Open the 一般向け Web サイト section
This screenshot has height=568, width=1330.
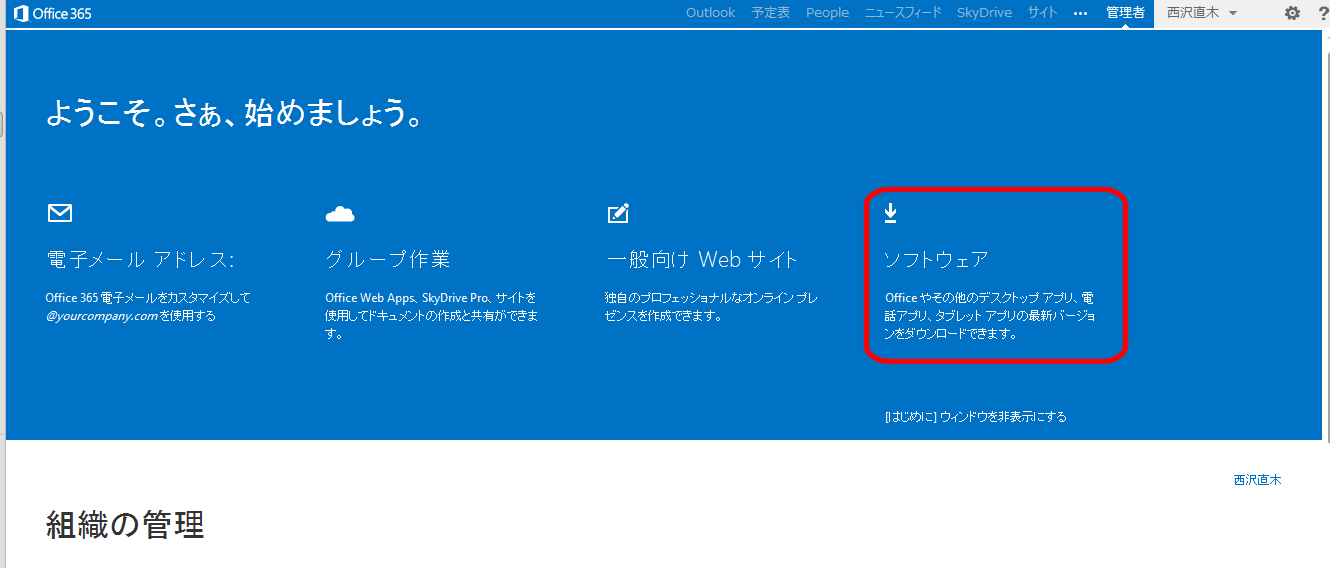coord(702,260)
